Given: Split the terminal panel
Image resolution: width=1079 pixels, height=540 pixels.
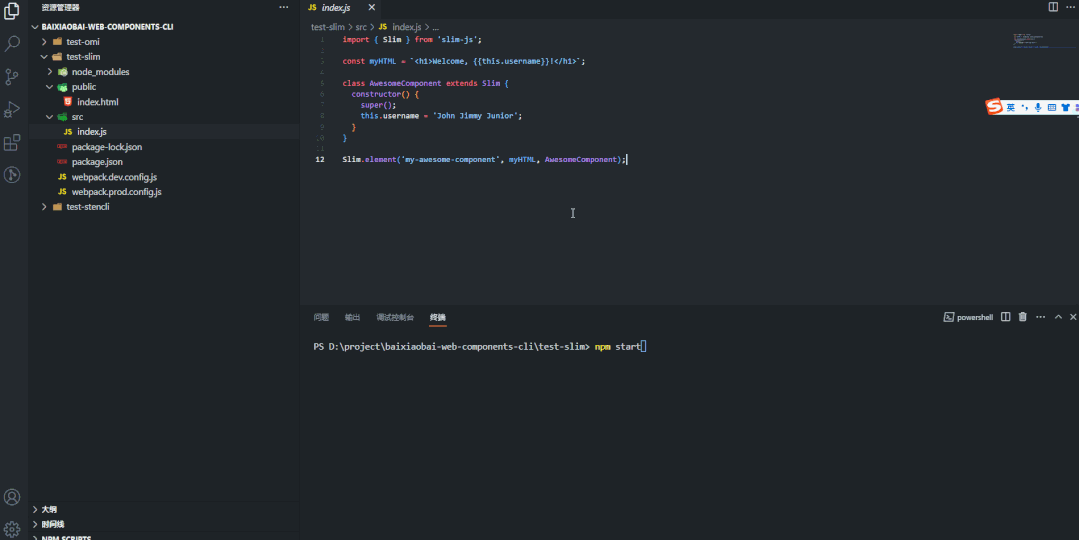Looking at the screenshot, I should point(1005,317).
